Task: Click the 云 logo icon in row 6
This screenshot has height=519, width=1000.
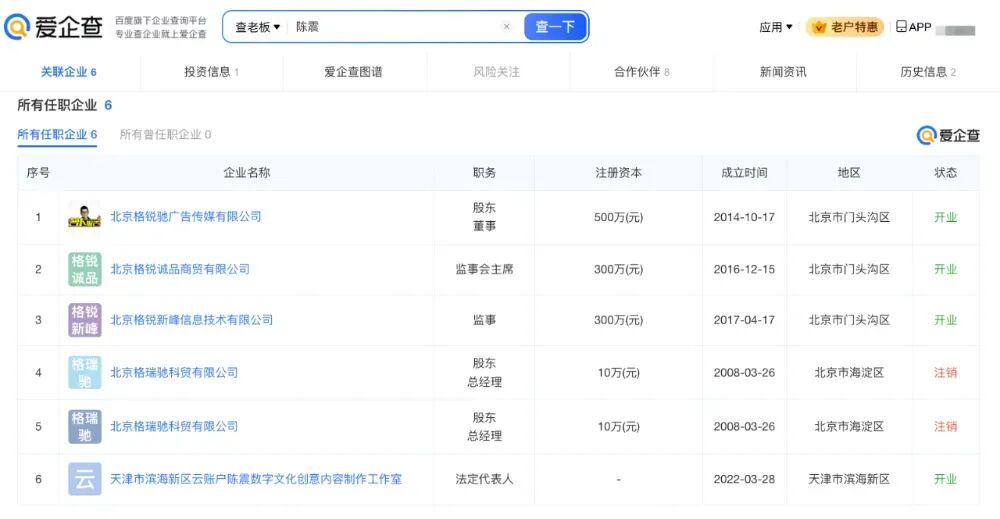Action: click(x=84, y=479)
